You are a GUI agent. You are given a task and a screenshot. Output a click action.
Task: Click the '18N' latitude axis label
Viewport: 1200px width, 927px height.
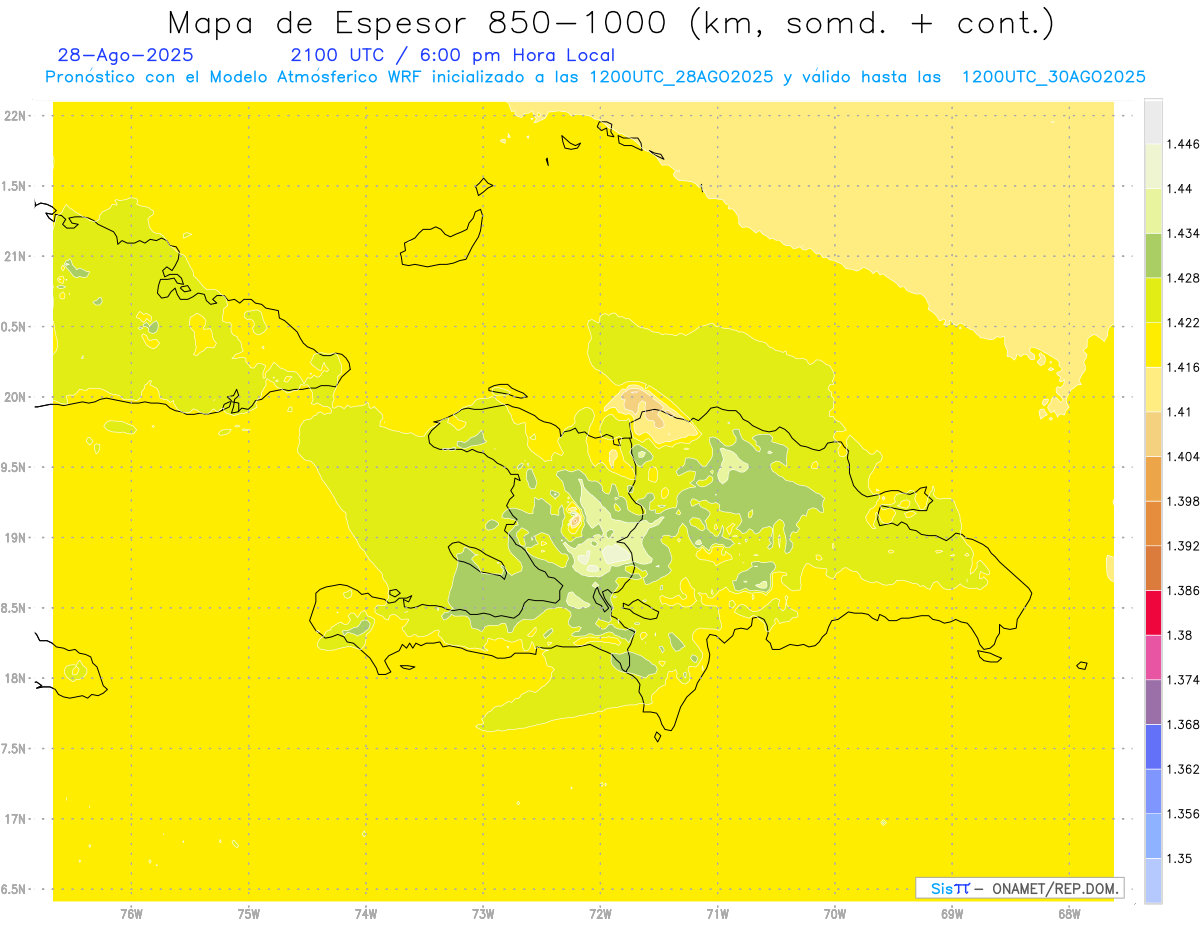click(15, 678)
